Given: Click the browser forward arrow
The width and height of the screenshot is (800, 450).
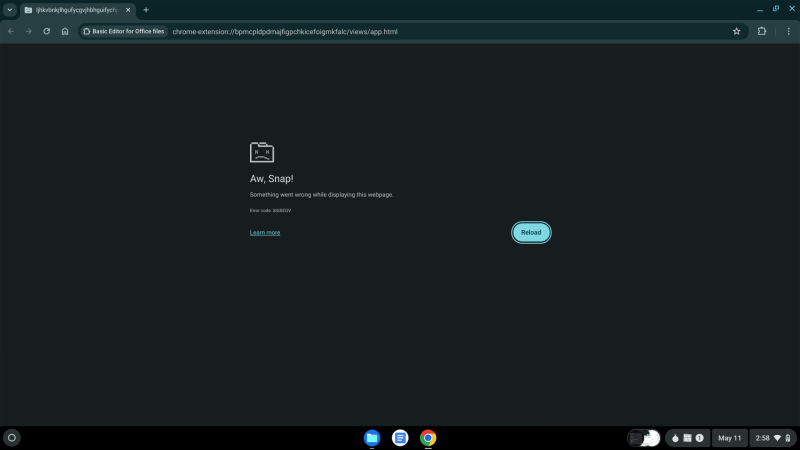Looking at the screenshot, I should click(x=29, y=31).
